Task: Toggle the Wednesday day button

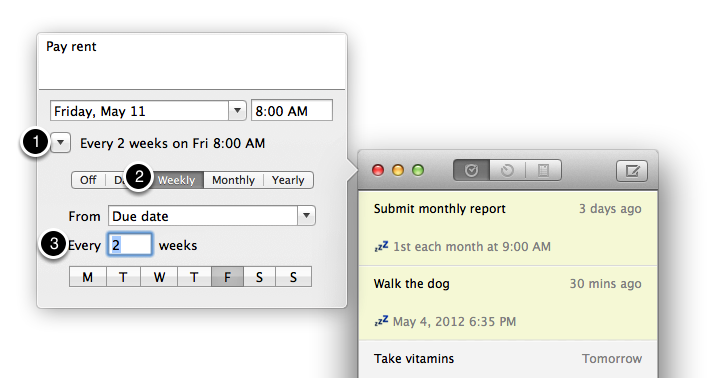Action: tap(159, 277)
